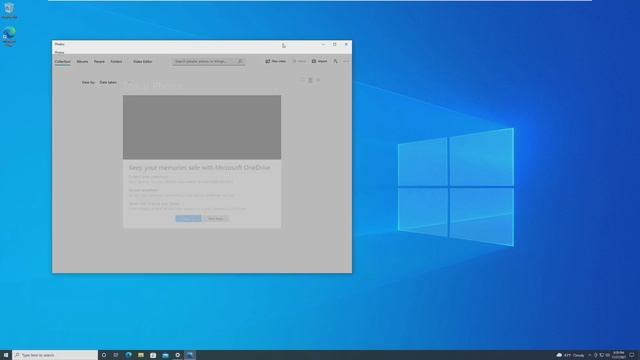Click the Photos app taskbar icon
Viewport: 640px width, 360px height.
[x=190, y=355]
